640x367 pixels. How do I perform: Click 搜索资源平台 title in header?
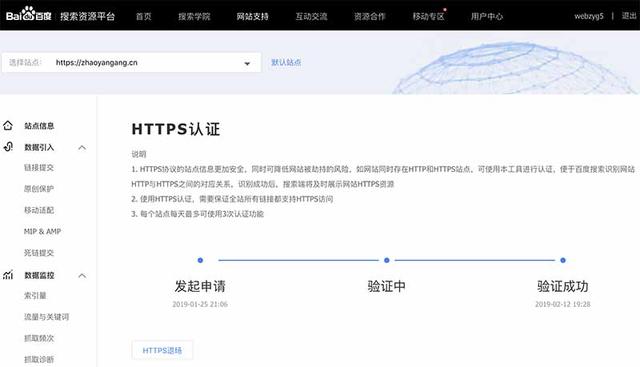point(88,16)
